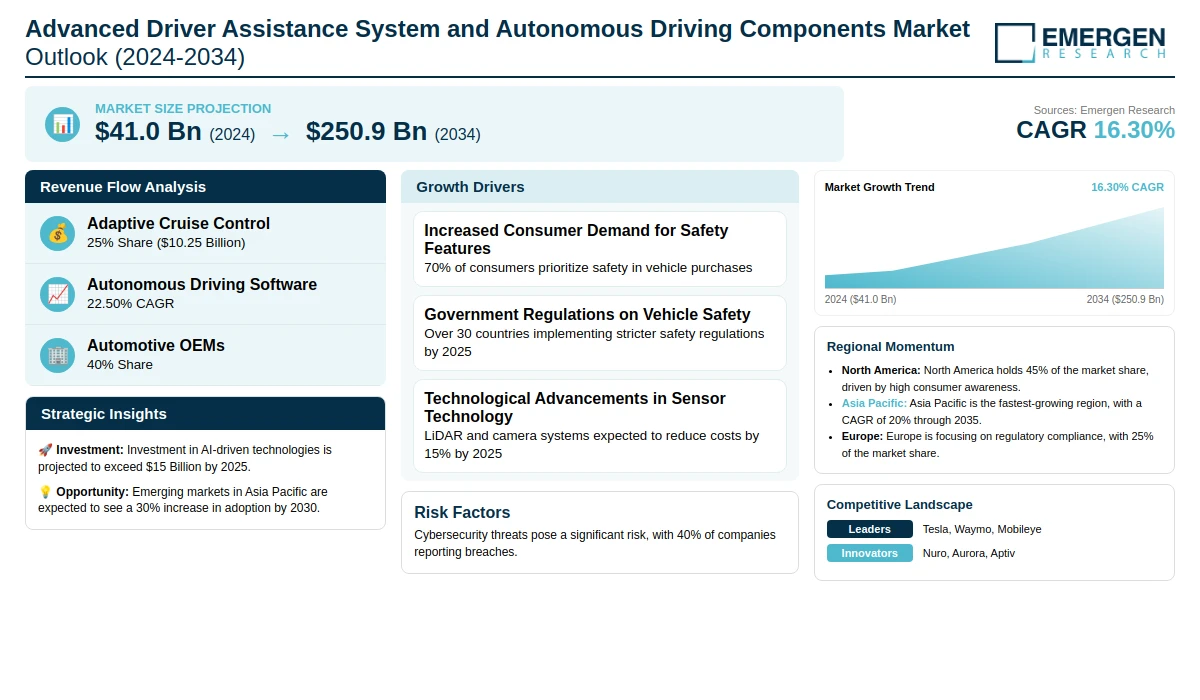The height and width of the screenshot is (700, 1200).
Task: Click the bar chart market size icon
Action: pyautogui.click(x=62, y=124)
